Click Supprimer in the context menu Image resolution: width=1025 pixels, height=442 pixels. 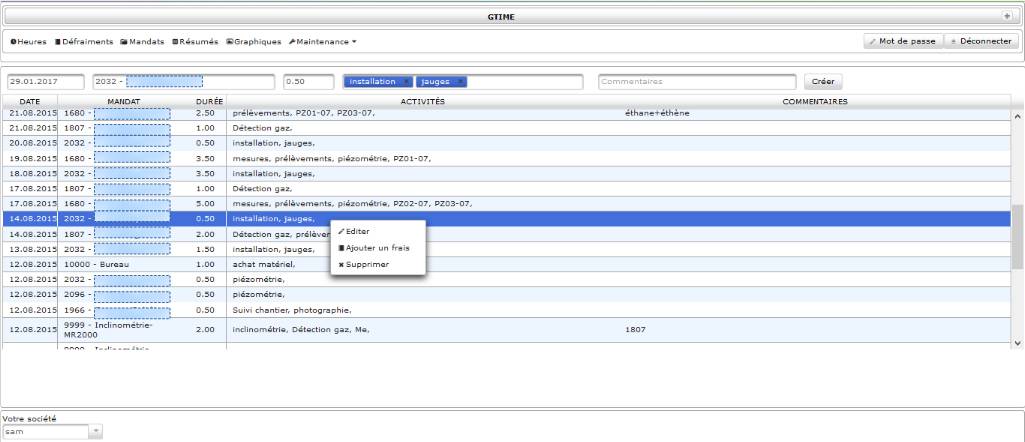tap(366, 264)
